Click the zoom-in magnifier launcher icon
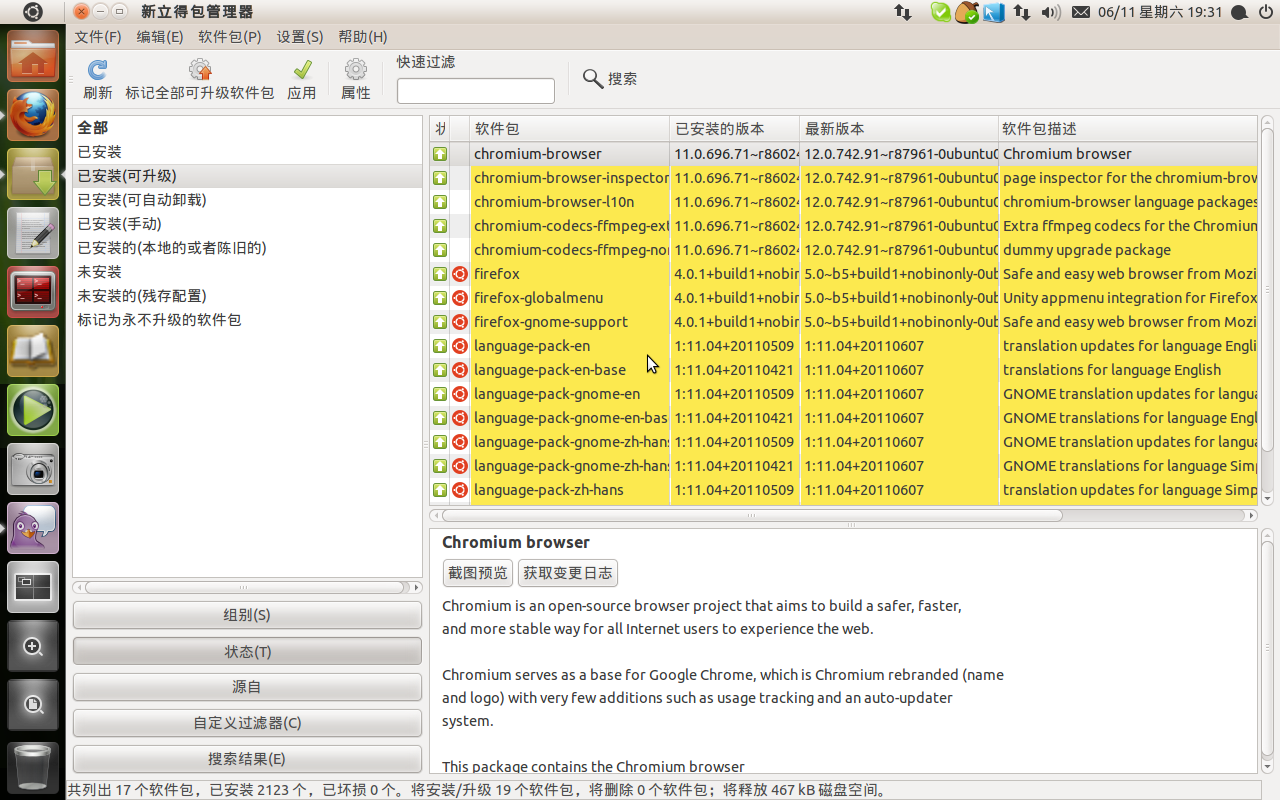The image size is (1280, 800). tap(33, 646)
